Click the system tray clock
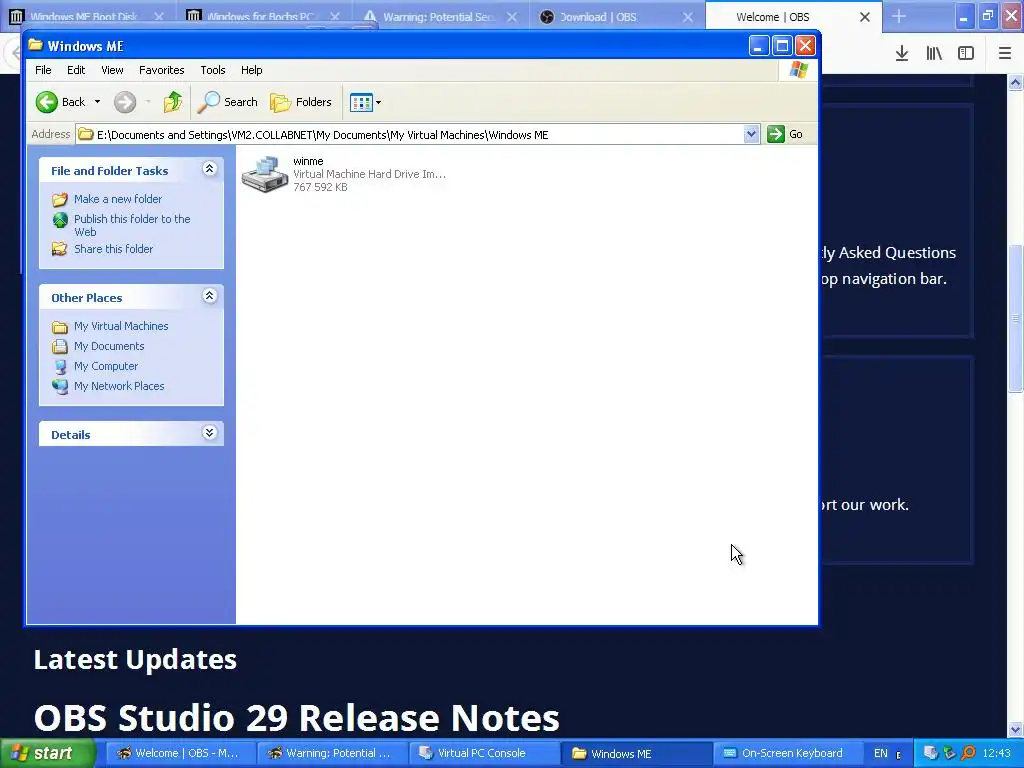 point(997,753)
